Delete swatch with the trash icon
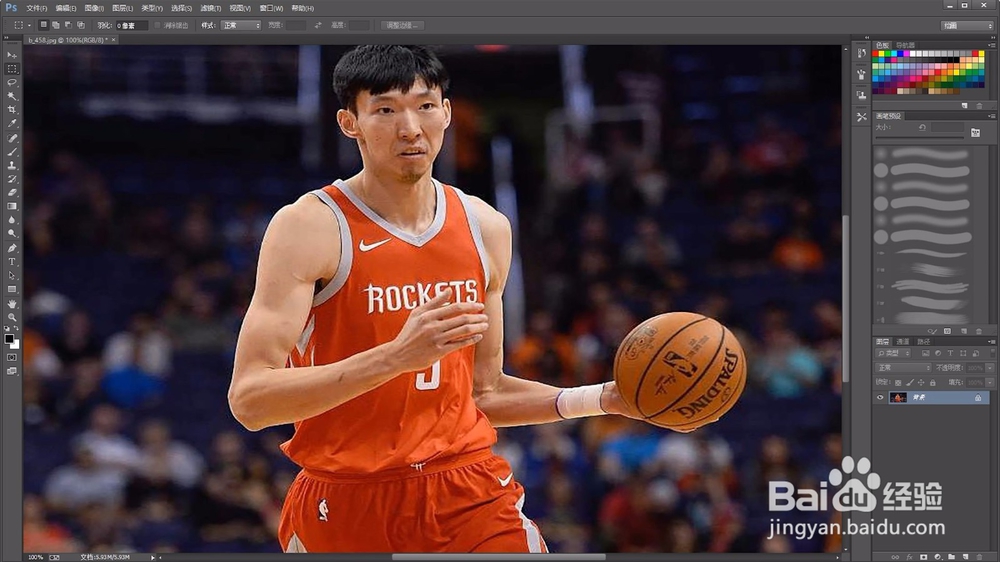This screenshot has width=1000, height=562. [980, 106]
